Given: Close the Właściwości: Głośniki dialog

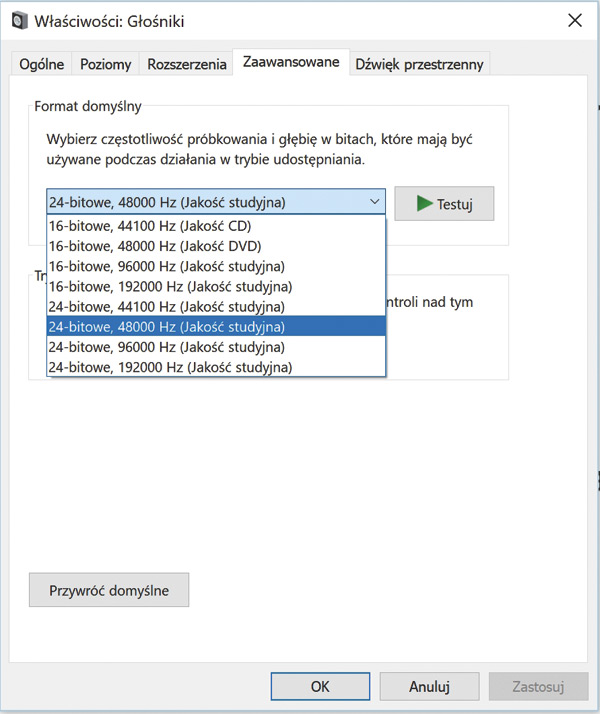Looking at the screenshot, I should click(575, 20).
